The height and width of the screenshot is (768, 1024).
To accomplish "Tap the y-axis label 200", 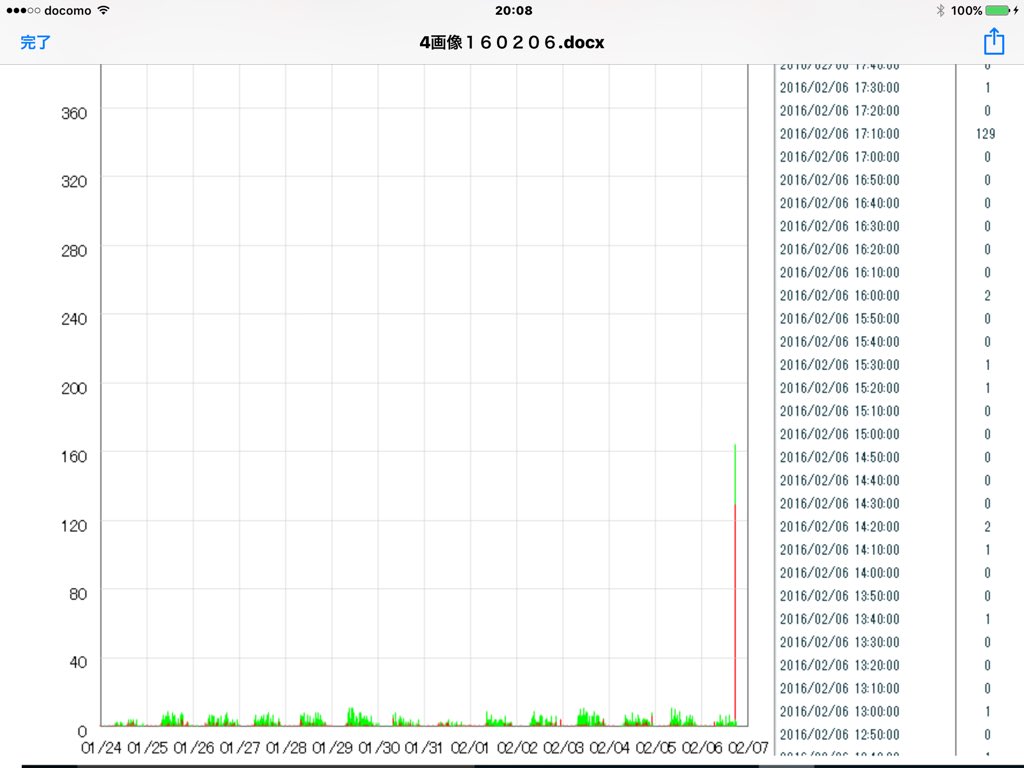I will pos(74,388).
